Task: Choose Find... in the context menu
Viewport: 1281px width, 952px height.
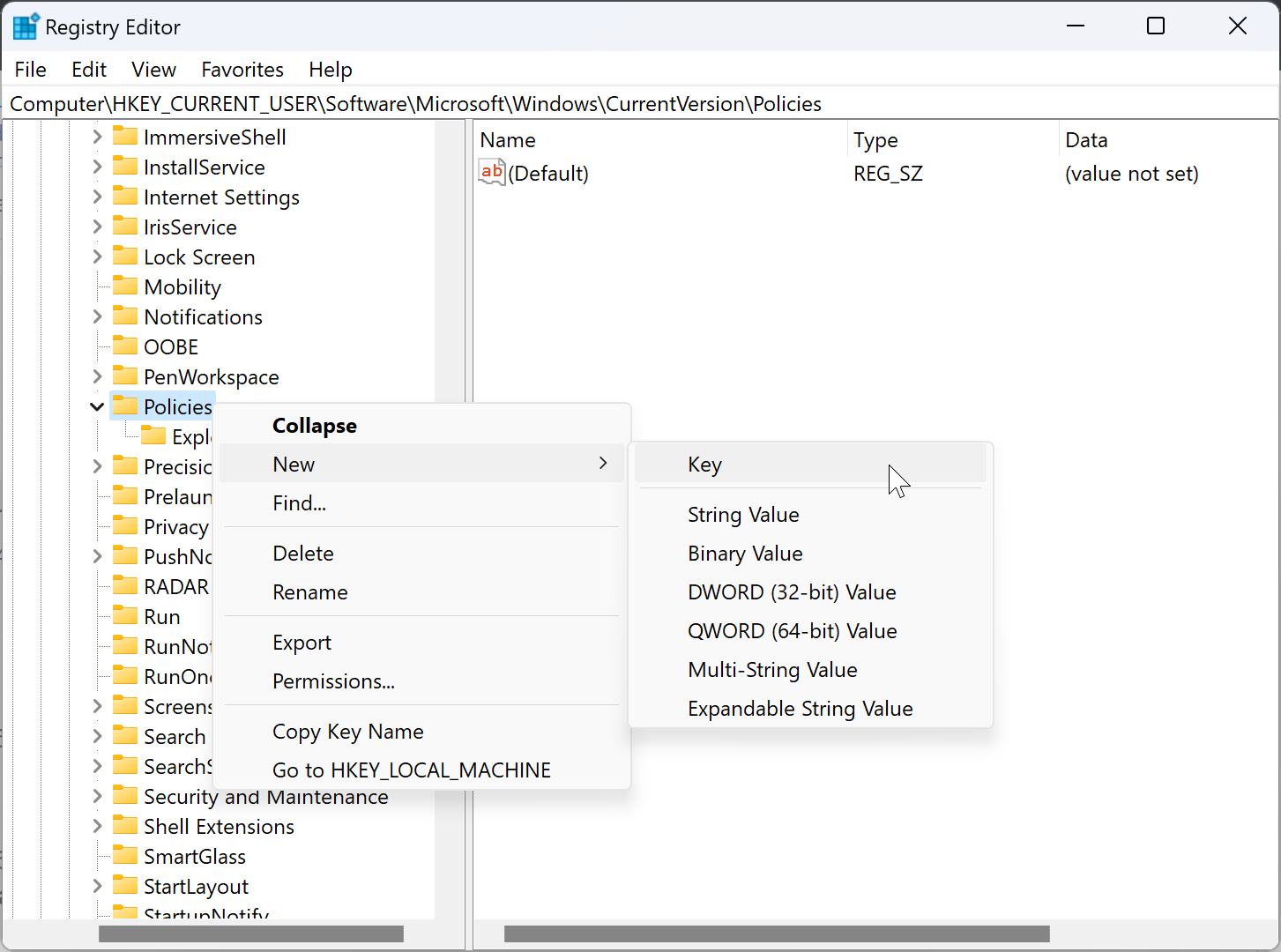Action: pyautogui.click(x=421, y=502)
